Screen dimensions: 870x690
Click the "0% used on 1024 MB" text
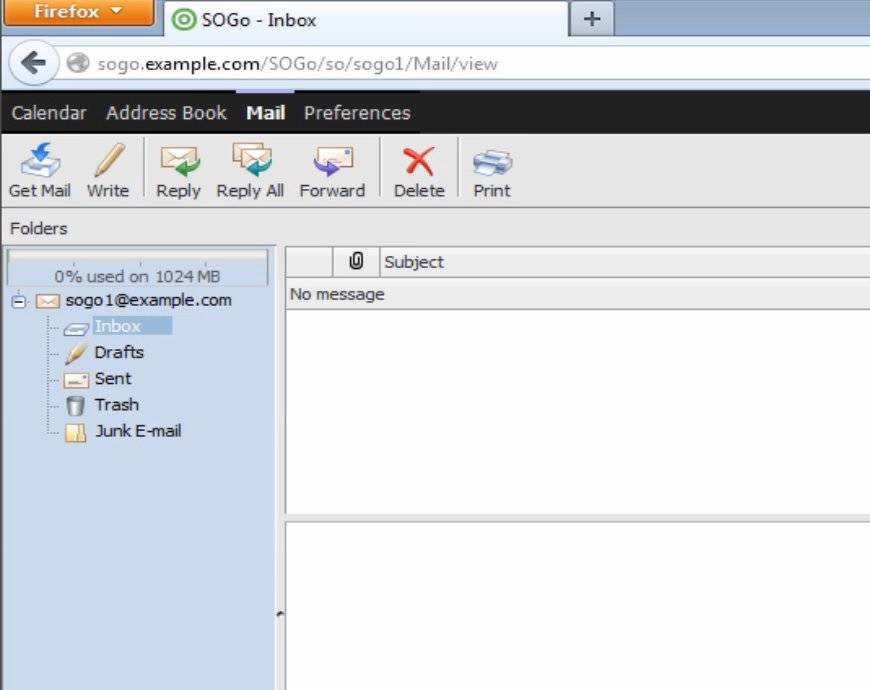138,276
